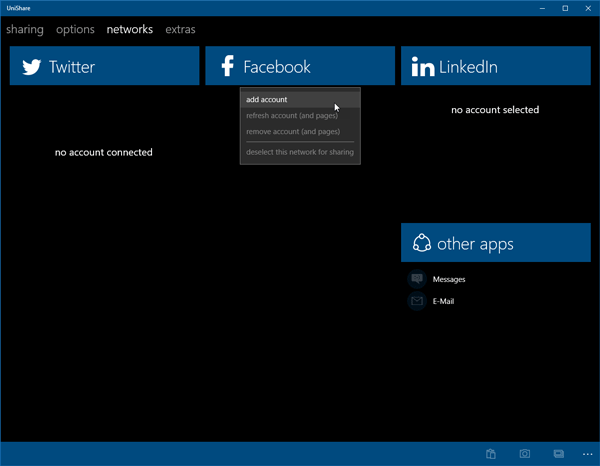Select the E-Mail envelope icon
Image resolution: width=600 pixels, height=466 pixels.
[x=417, y=301]
